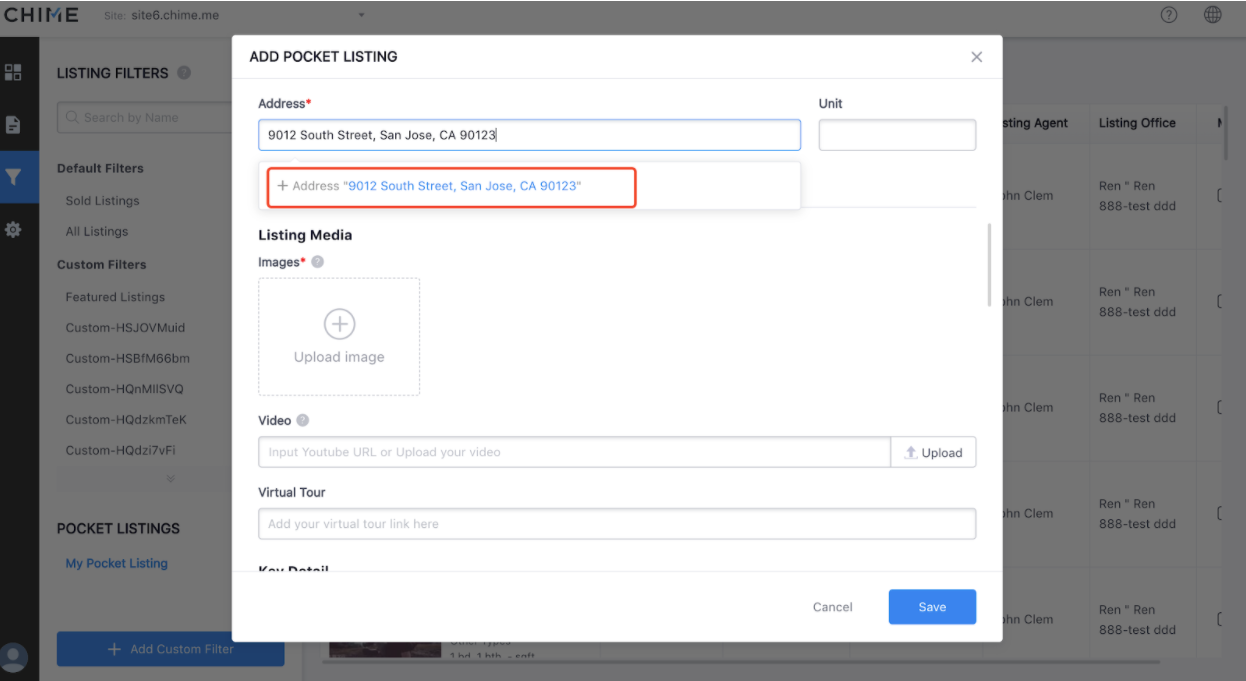Select the Custom-HSBfM66bm filter
This screenshot has height=681, width=1246.
click(128, 359)
